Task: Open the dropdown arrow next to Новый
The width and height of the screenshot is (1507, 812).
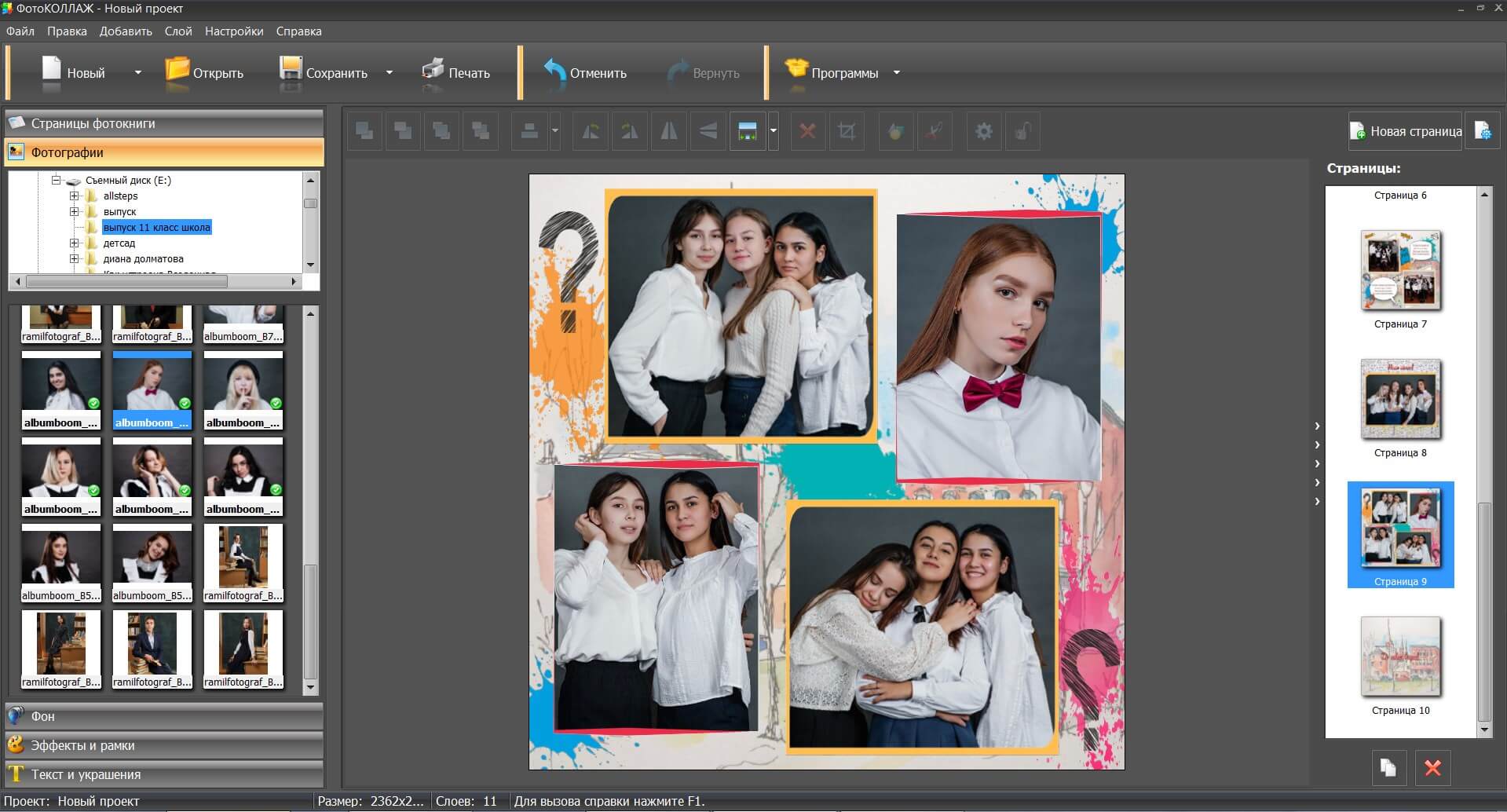Action: pos(138,72)
